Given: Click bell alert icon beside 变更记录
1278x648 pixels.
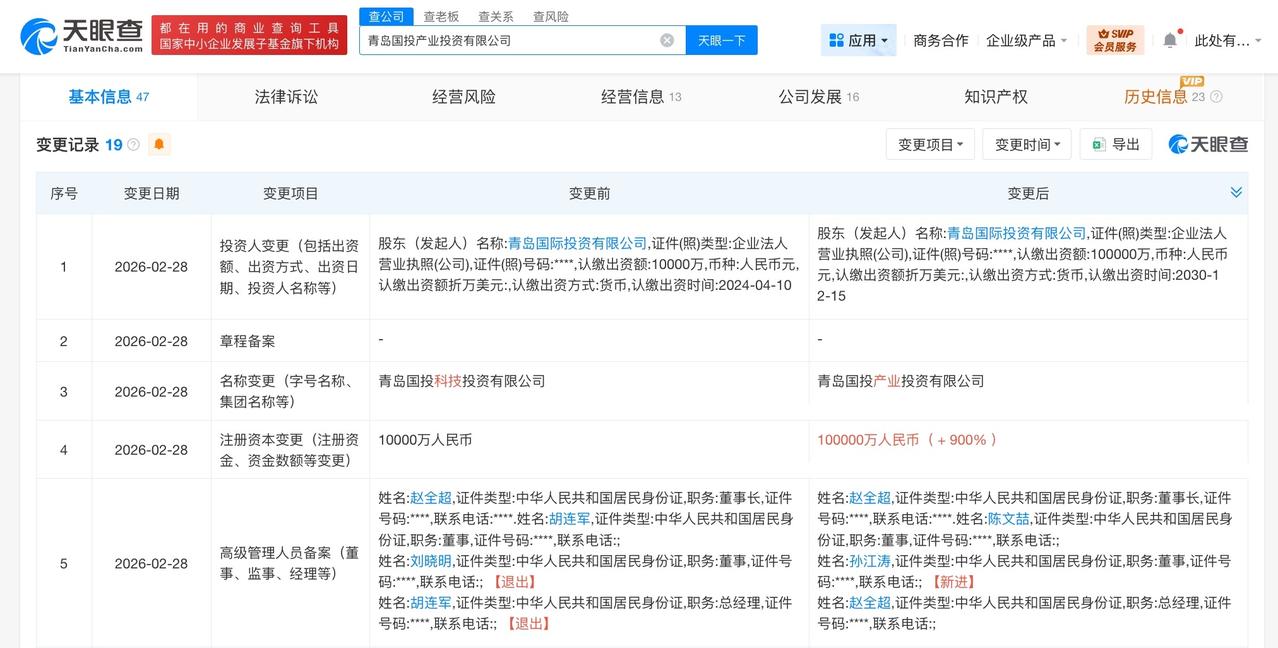Looking at the screenshot, I should pos(159,145).
